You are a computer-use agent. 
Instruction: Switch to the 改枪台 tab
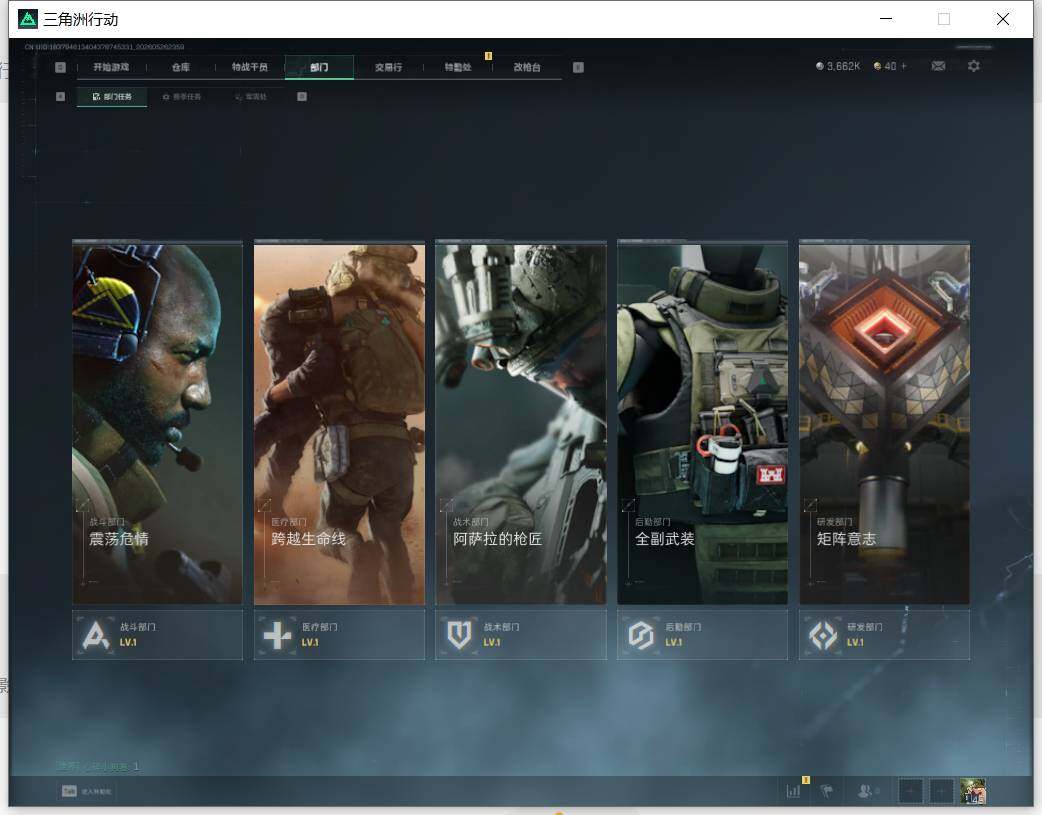coord(527,67)
